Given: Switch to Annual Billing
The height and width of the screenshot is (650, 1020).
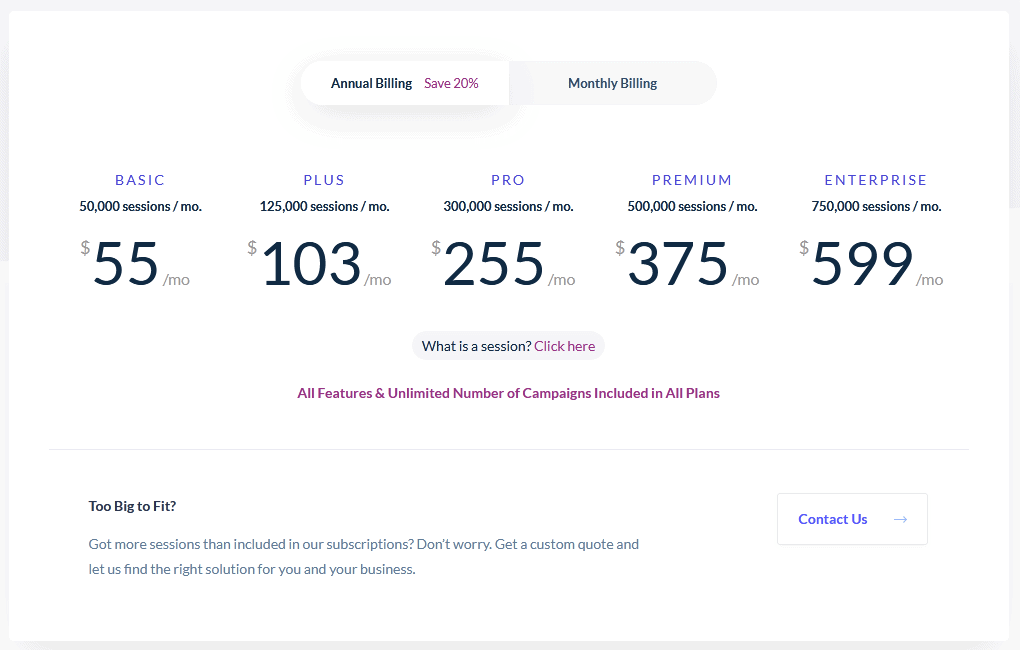Looking at the screenshot, I should (372, 83).
